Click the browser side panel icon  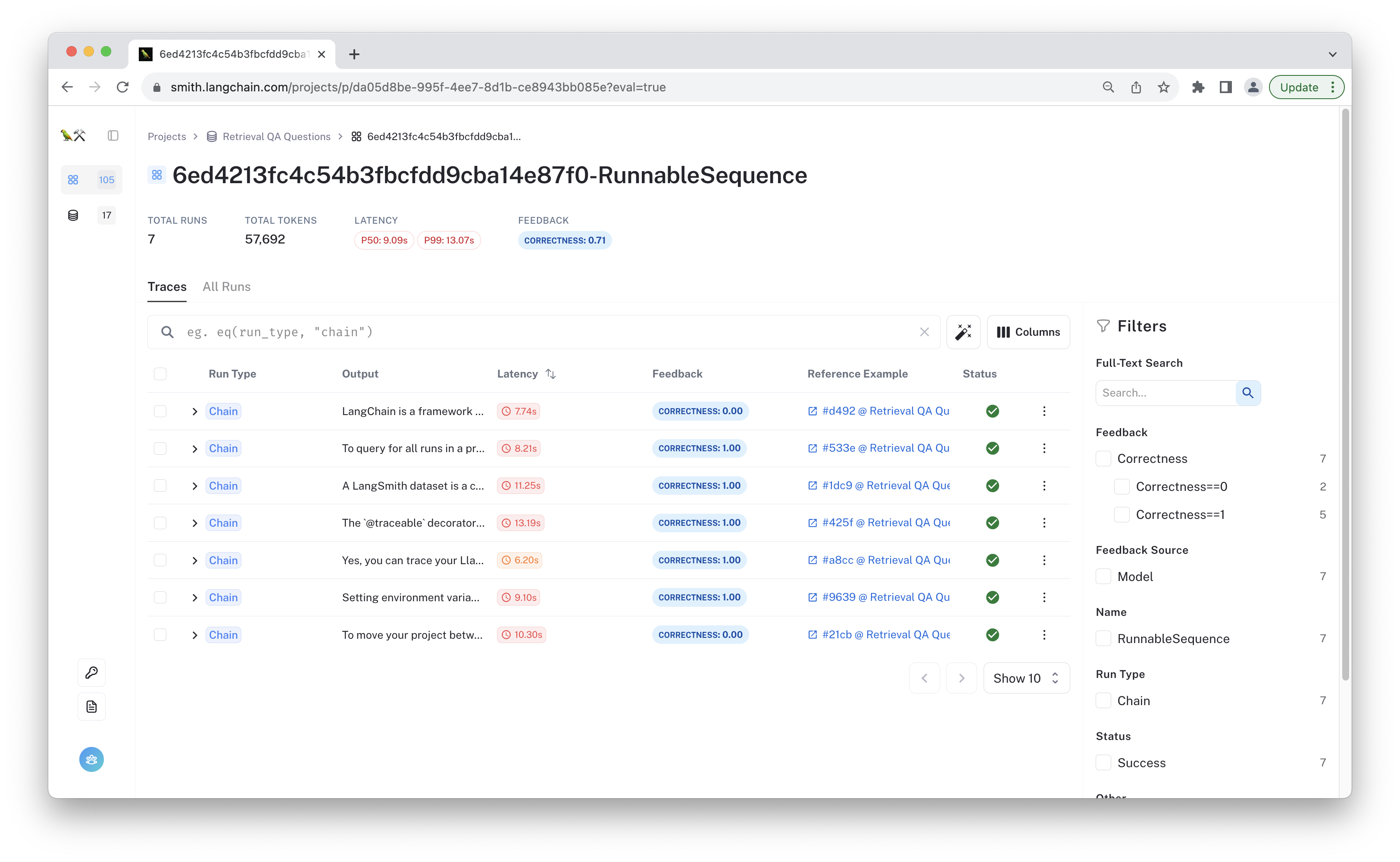coord(1225,87)
